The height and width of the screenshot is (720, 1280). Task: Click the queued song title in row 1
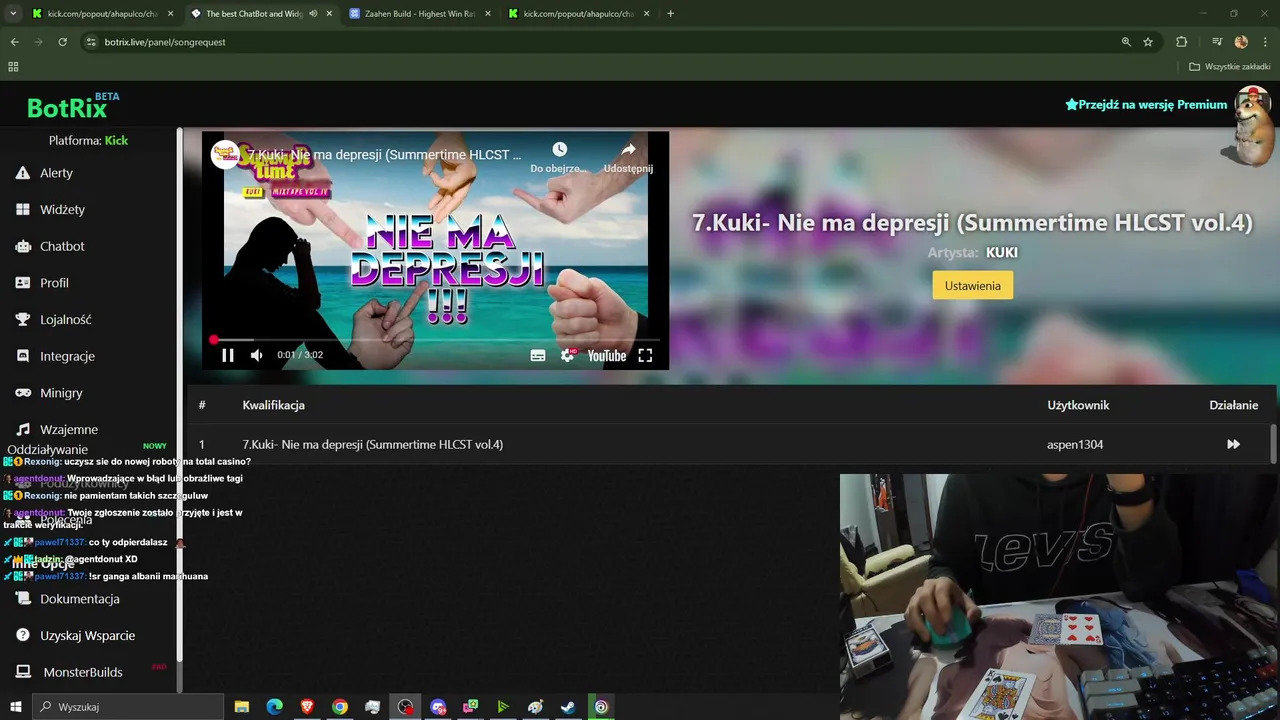point(373,444)
